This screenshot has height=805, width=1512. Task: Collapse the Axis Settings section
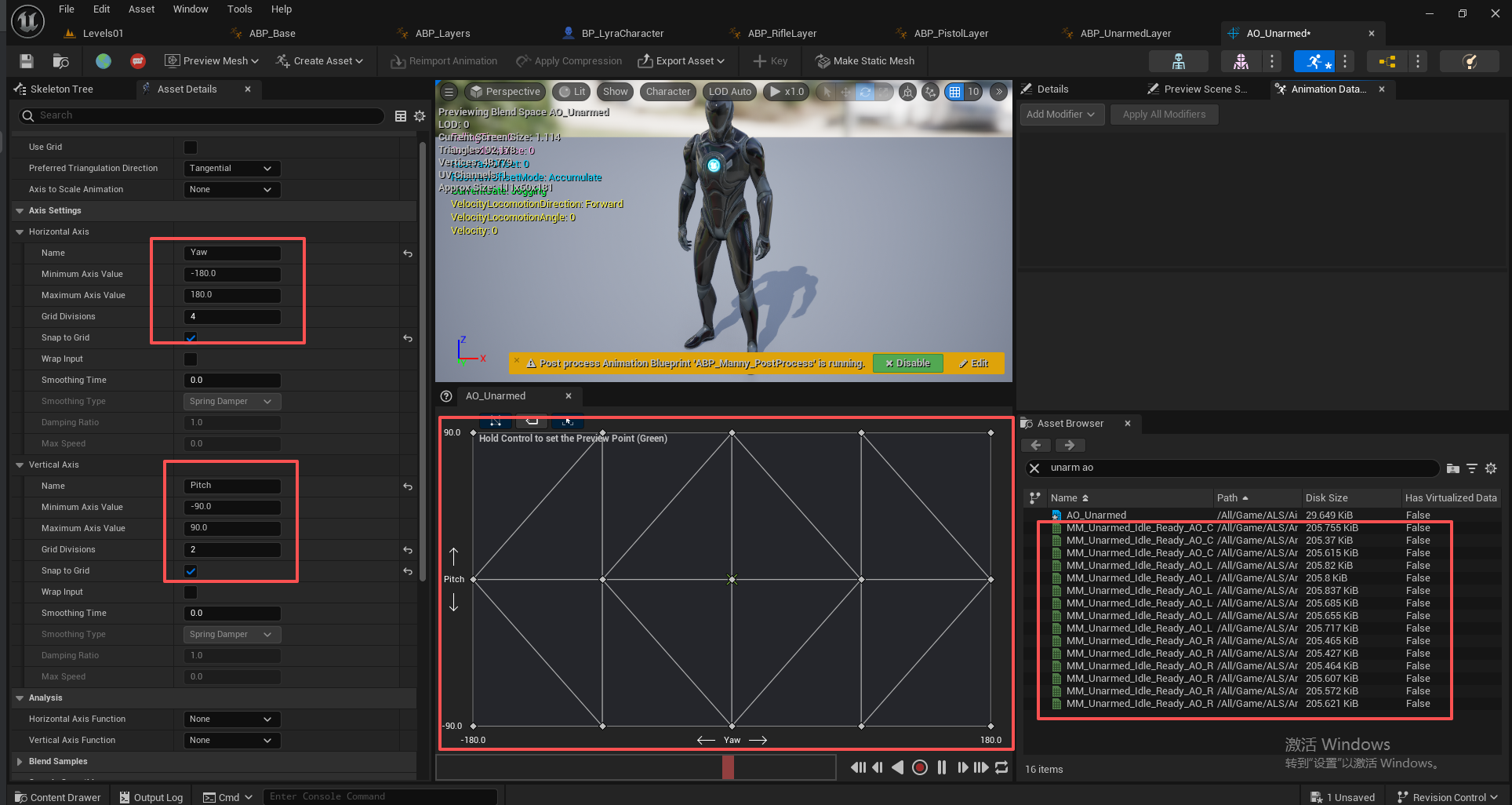20,211
